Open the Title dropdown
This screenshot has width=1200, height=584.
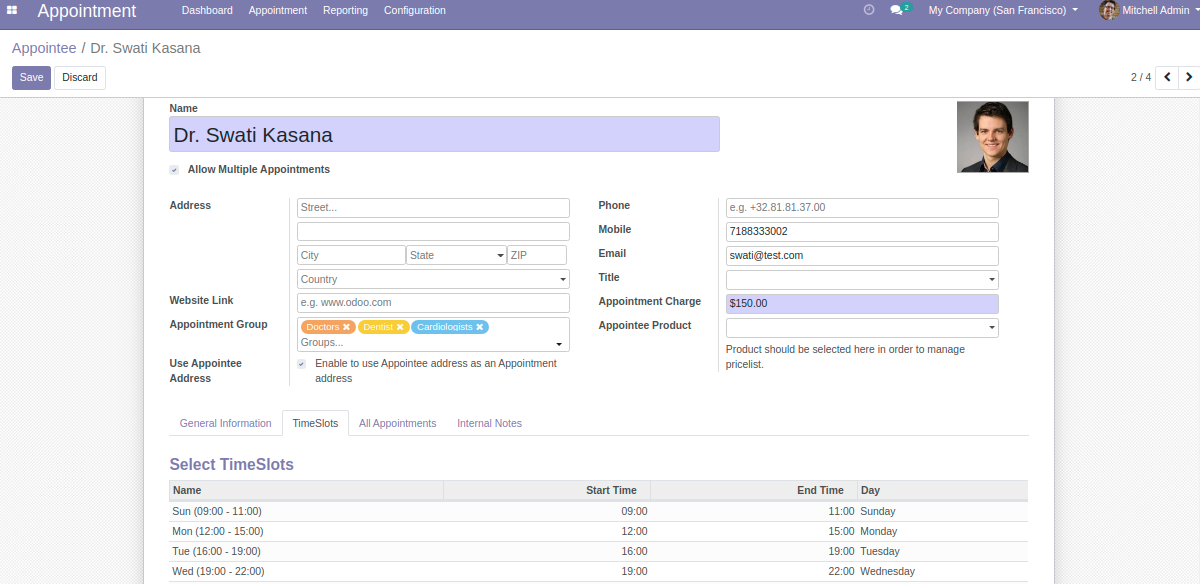click(861, 280)
